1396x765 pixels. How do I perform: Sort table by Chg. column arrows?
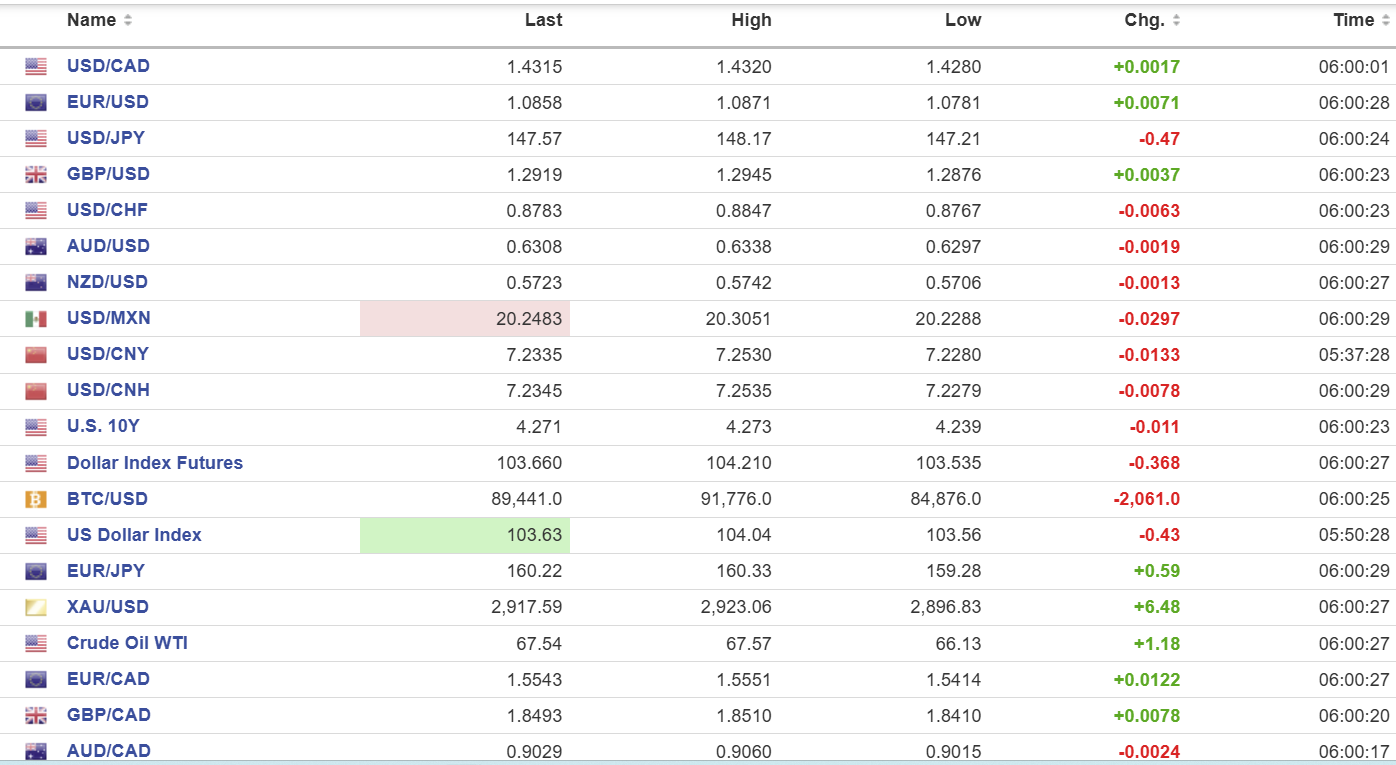[x=1176, y=21]
